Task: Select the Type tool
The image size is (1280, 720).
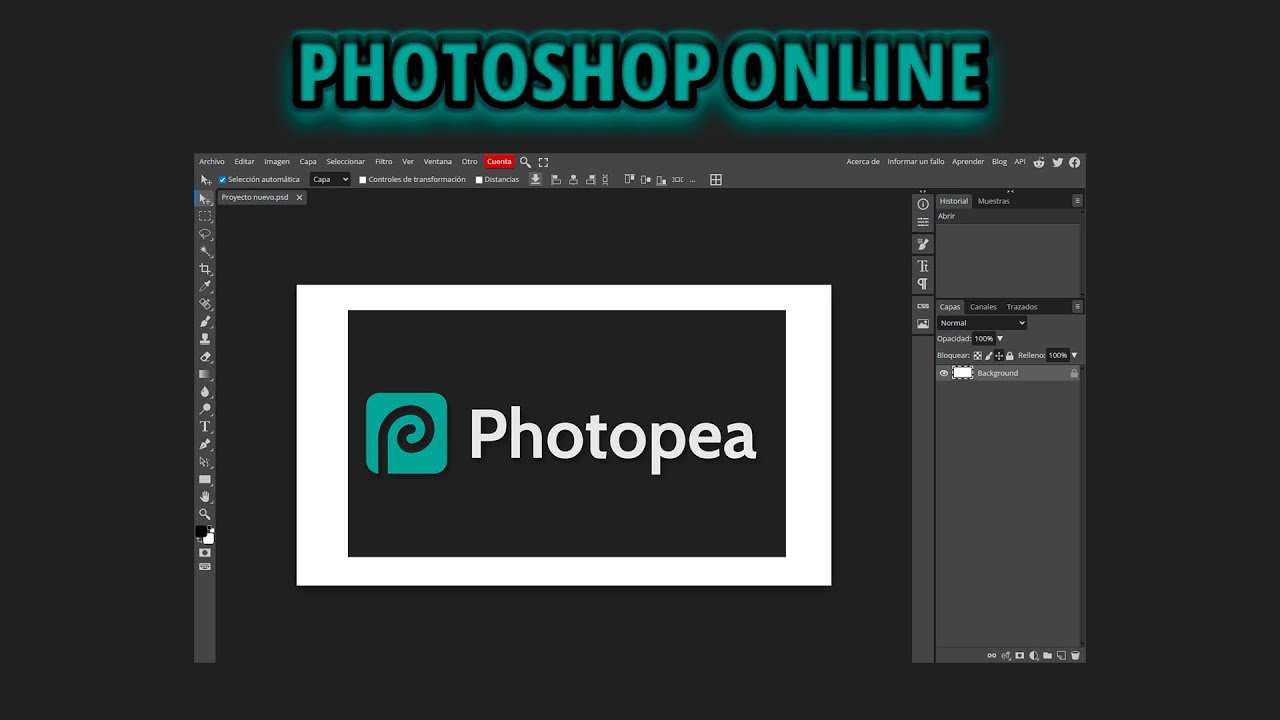Action: point(205,426)
